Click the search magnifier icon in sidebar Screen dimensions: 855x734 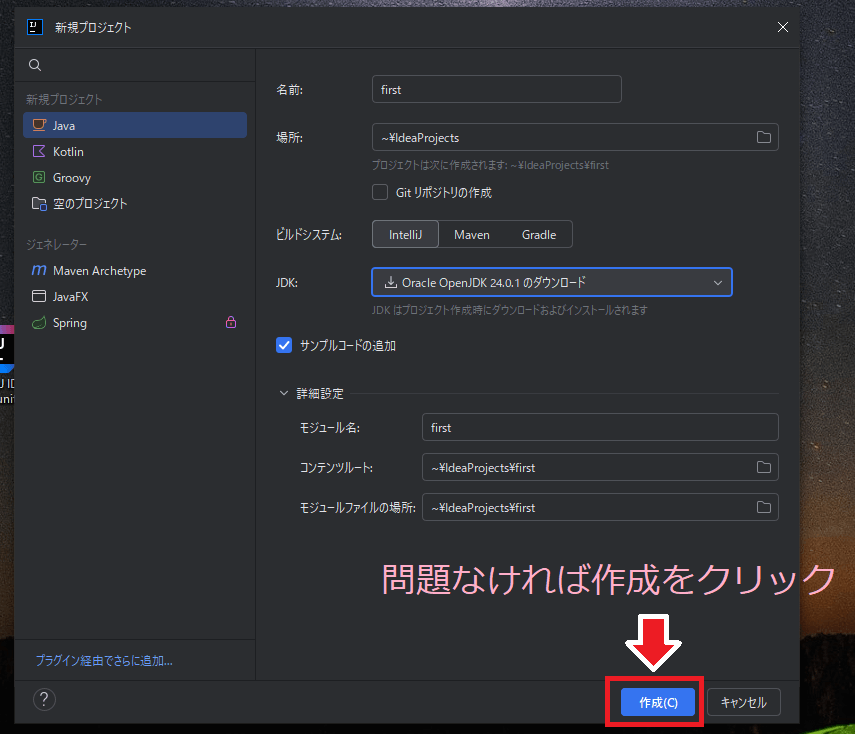point(35,65)
